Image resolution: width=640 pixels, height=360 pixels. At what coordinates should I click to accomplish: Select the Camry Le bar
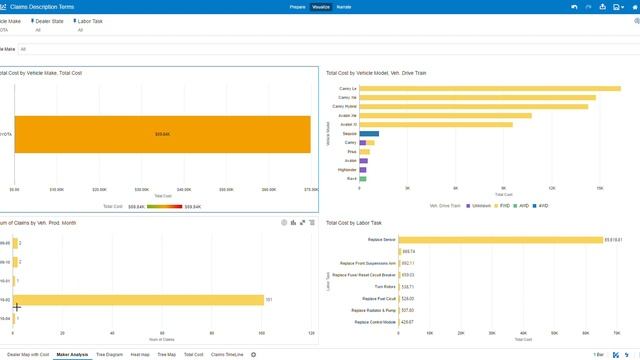pos(490,89)
